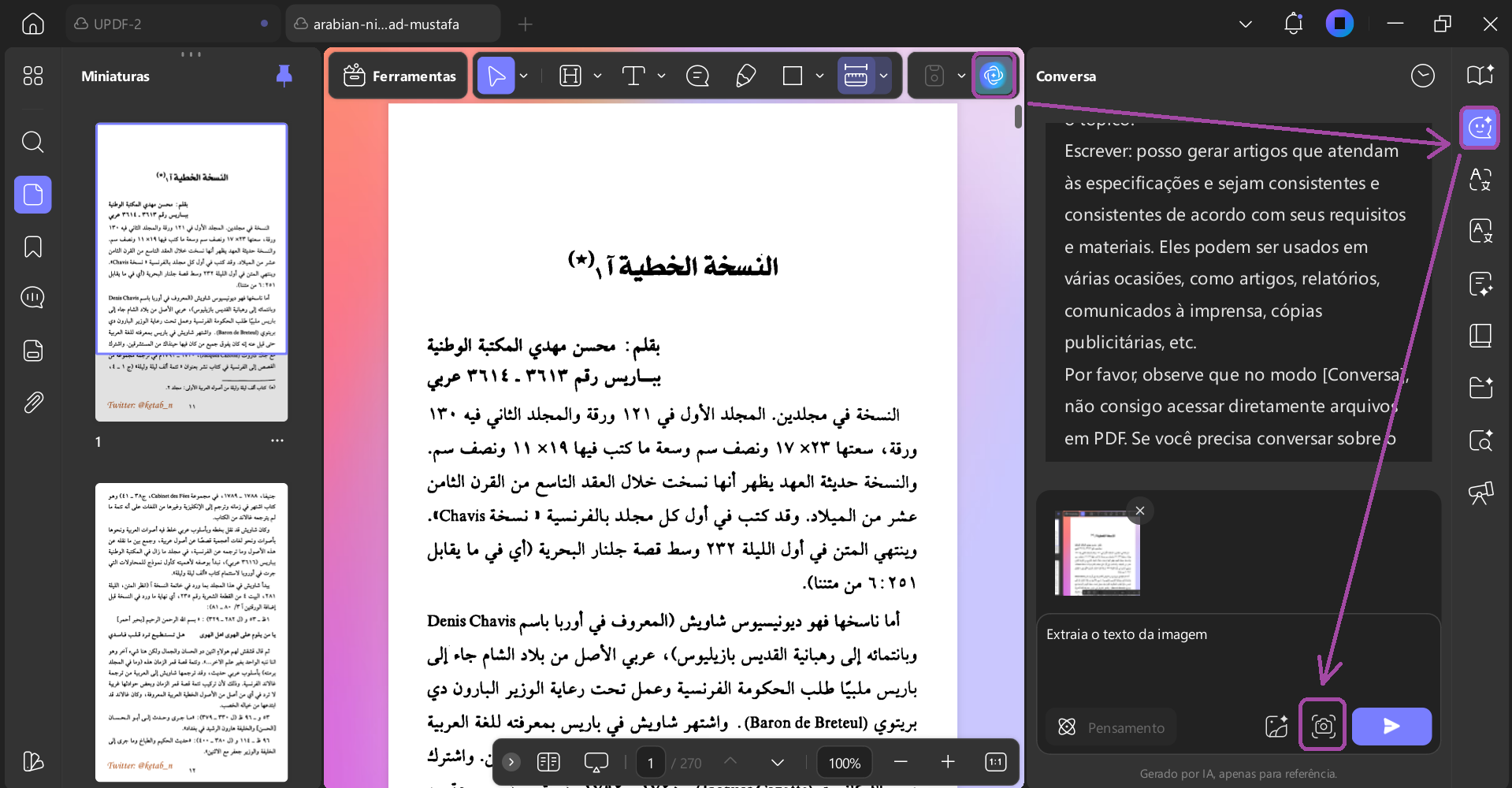Open the user account avatar
Viewport: 1512px width, 788px height.
(x=1339, y=24)
